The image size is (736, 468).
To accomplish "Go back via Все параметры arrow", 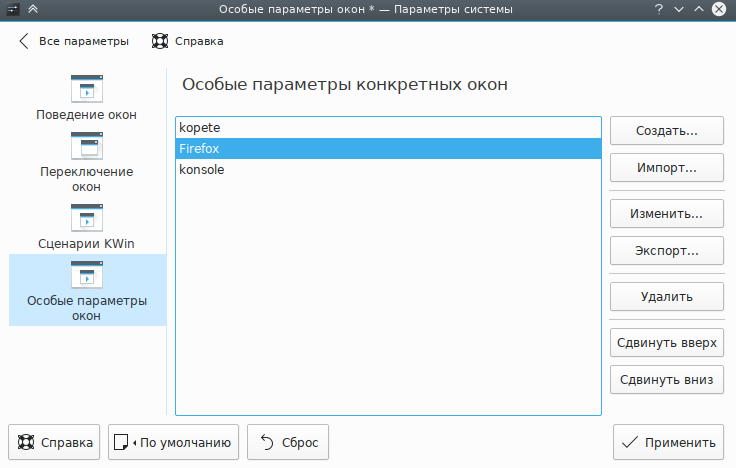I will [x=23, y=41].
